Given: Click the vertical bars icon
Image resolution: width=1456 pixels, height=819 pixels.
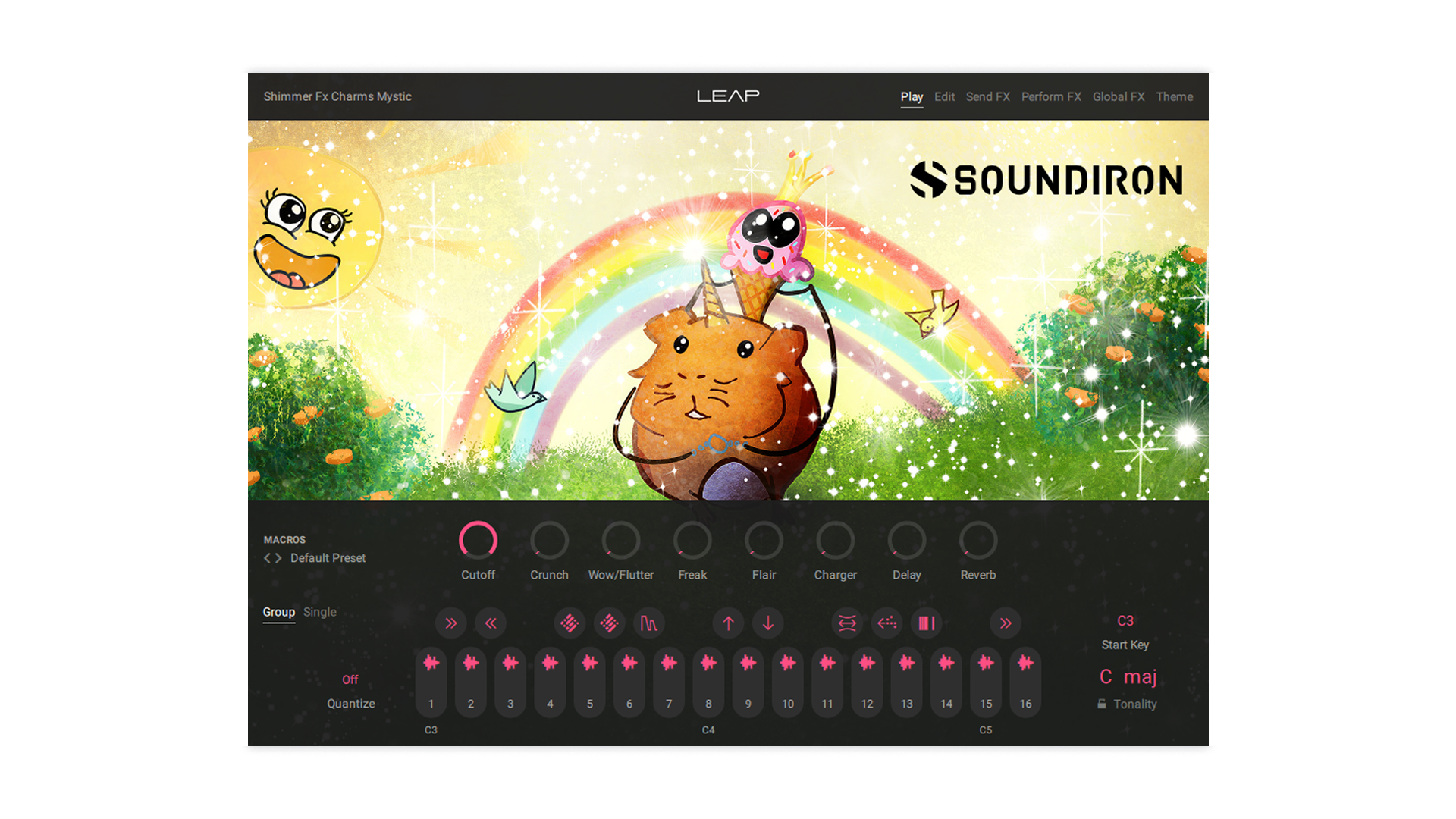Looking at the screenshot, I should point(927,623).
